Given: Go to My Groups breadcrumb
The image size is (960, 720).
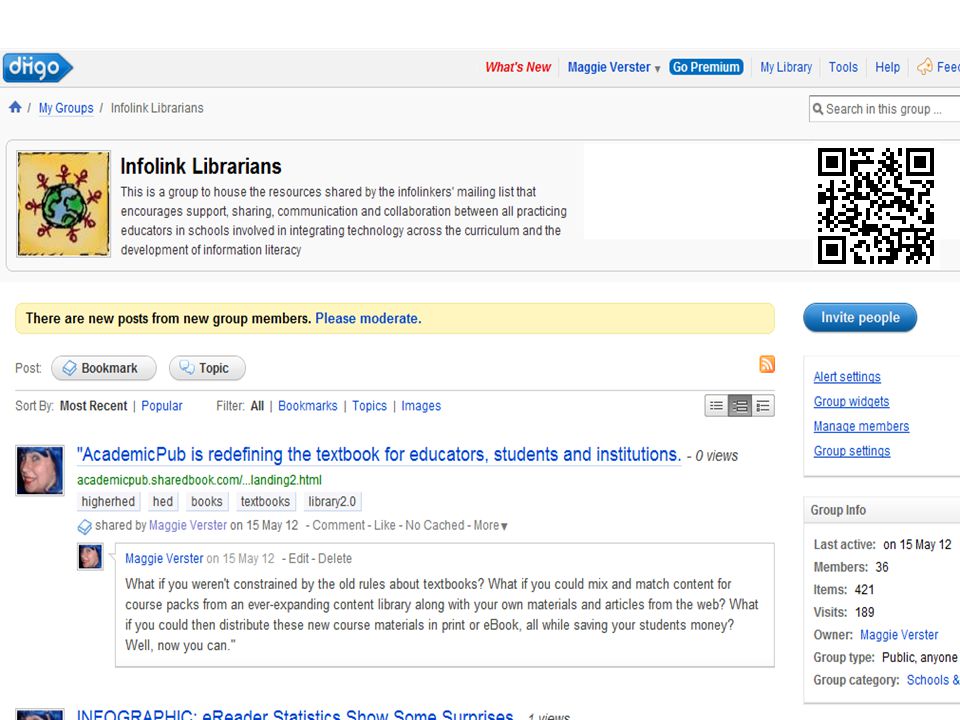Looking at the screenshot, I should [66, 108].
